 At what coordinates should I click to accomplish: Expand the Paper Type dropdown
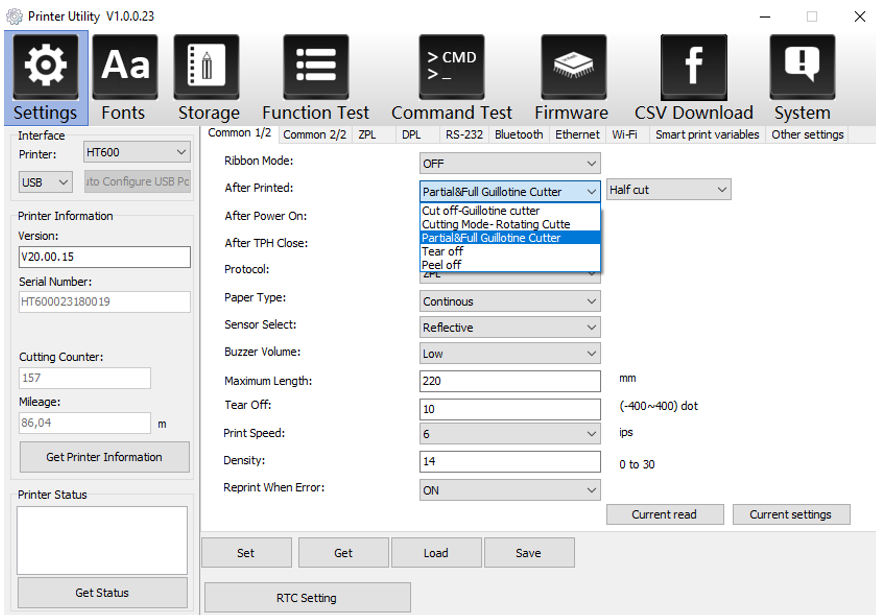(510, 301)
